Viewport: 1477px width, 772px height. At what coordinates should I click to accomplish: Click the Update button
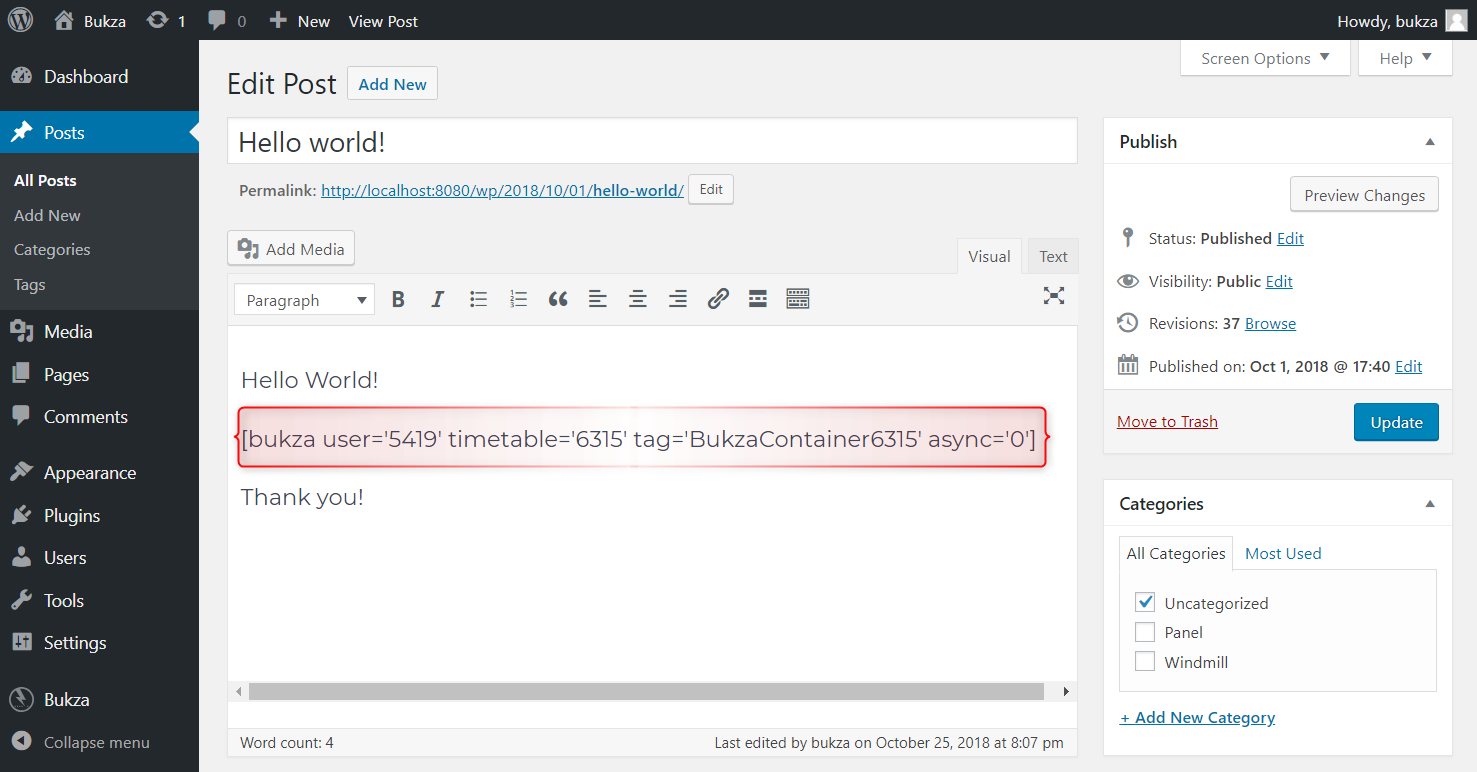point(1396,422)
